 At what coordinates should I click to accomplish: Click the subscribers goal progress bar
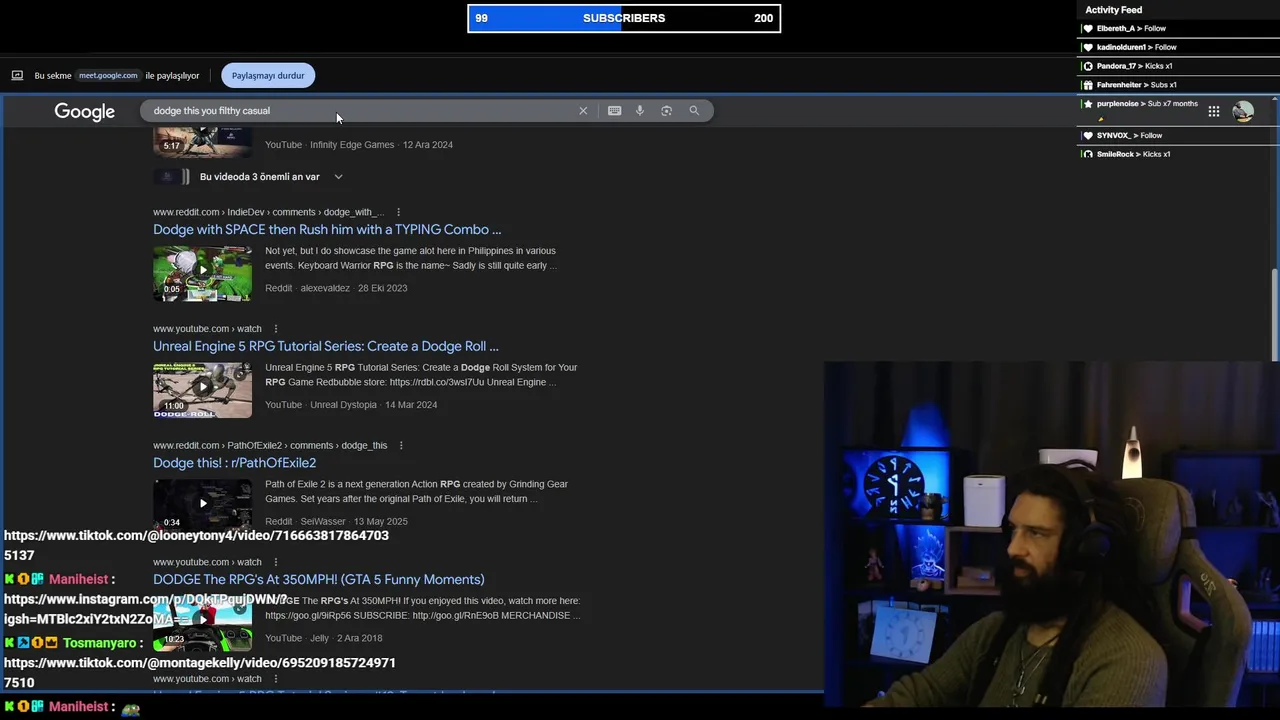tap(624, 18)
